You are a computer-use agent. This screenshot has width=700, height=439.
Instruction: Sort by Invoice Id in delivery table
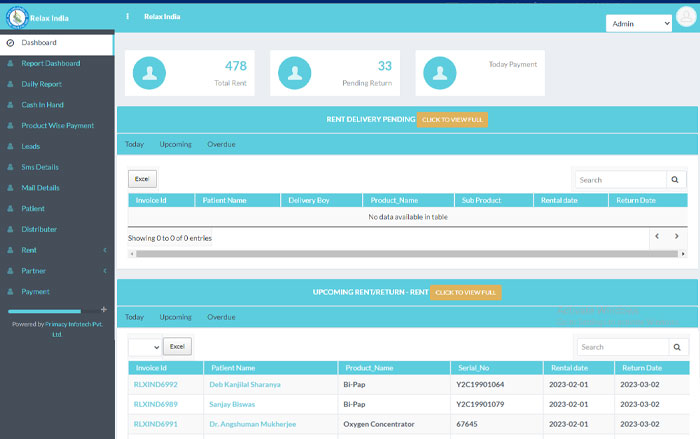tap(161, 201)
